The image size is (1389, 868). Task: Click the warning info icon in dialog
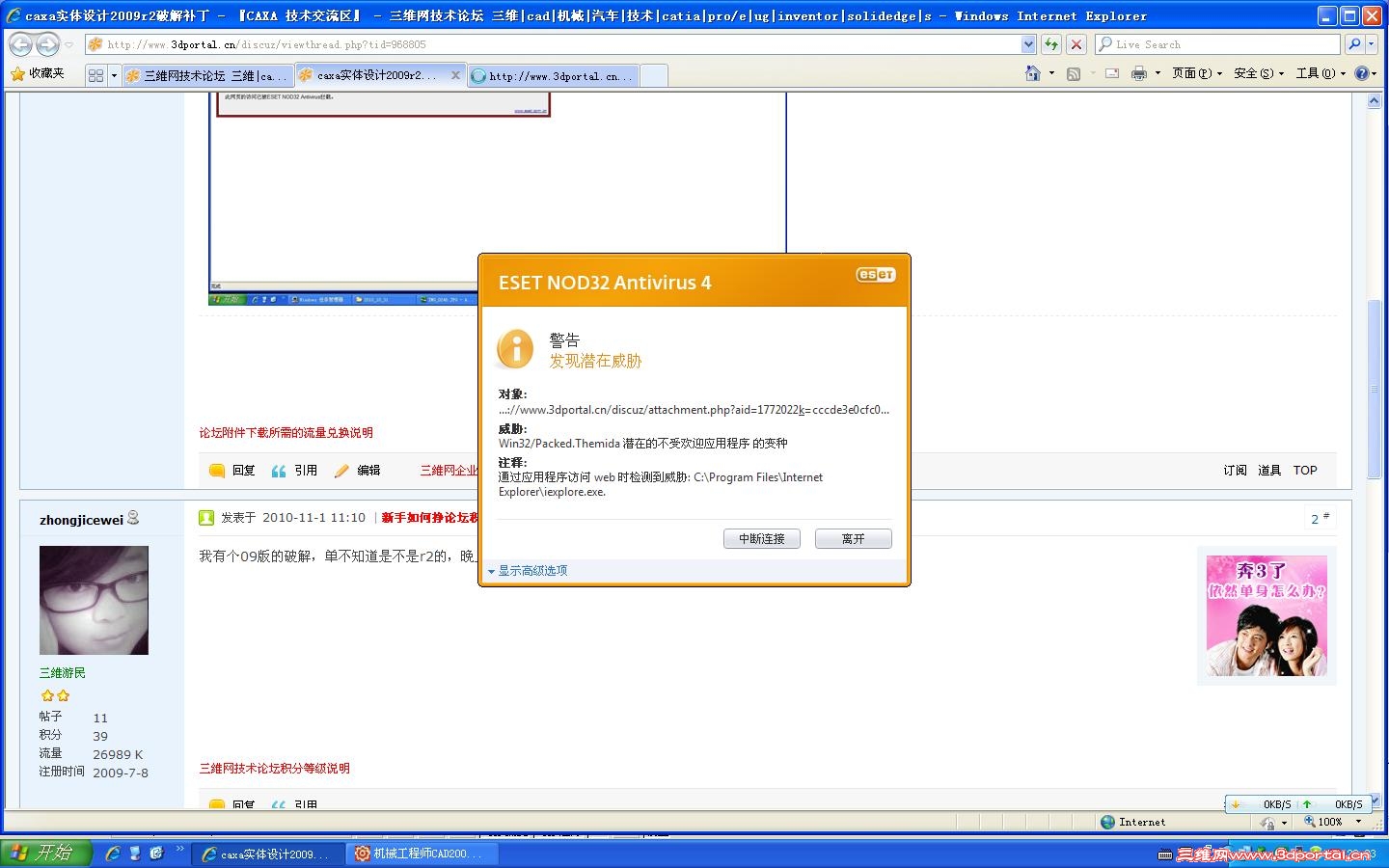tap(515, 349)
